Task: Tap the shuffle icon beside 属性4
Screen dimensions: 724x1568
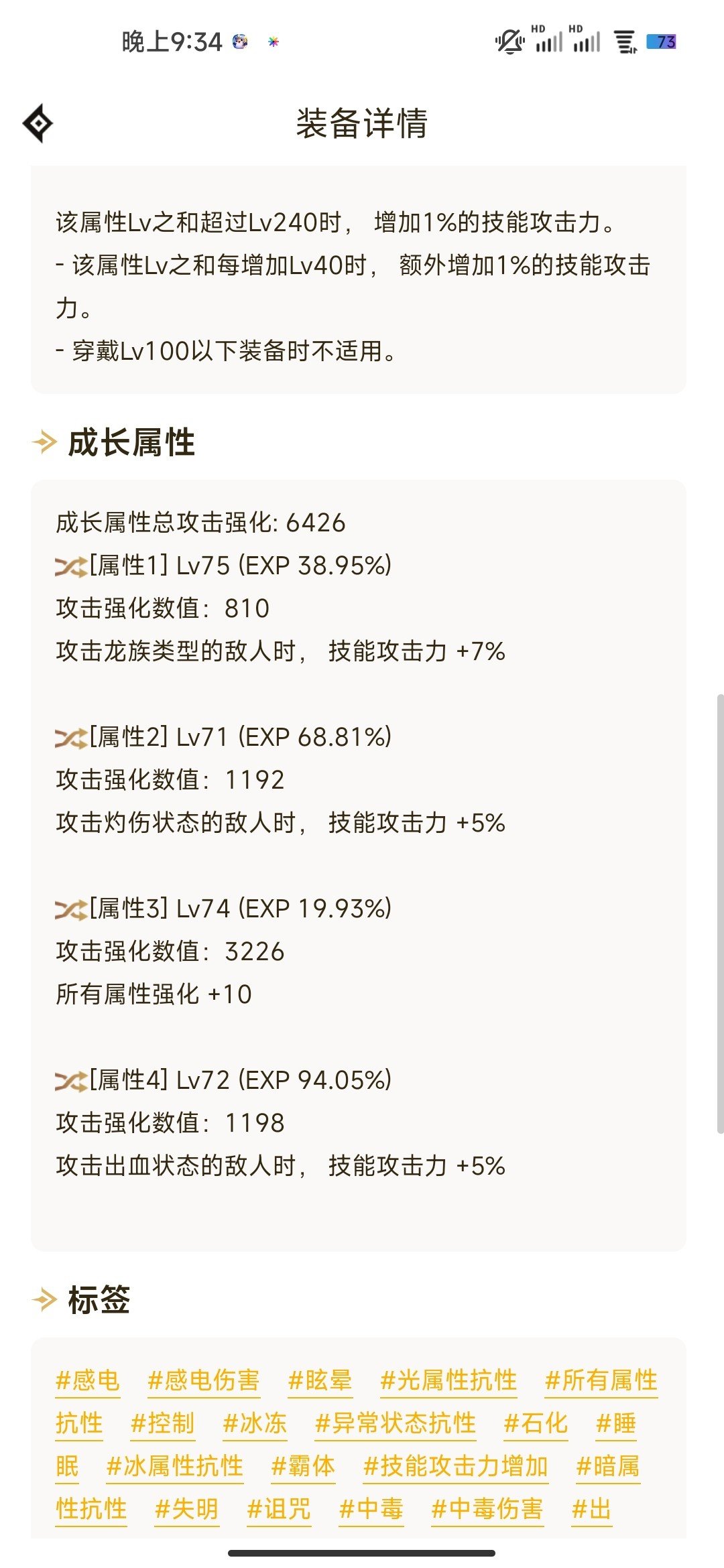Action: [71, 1082]
